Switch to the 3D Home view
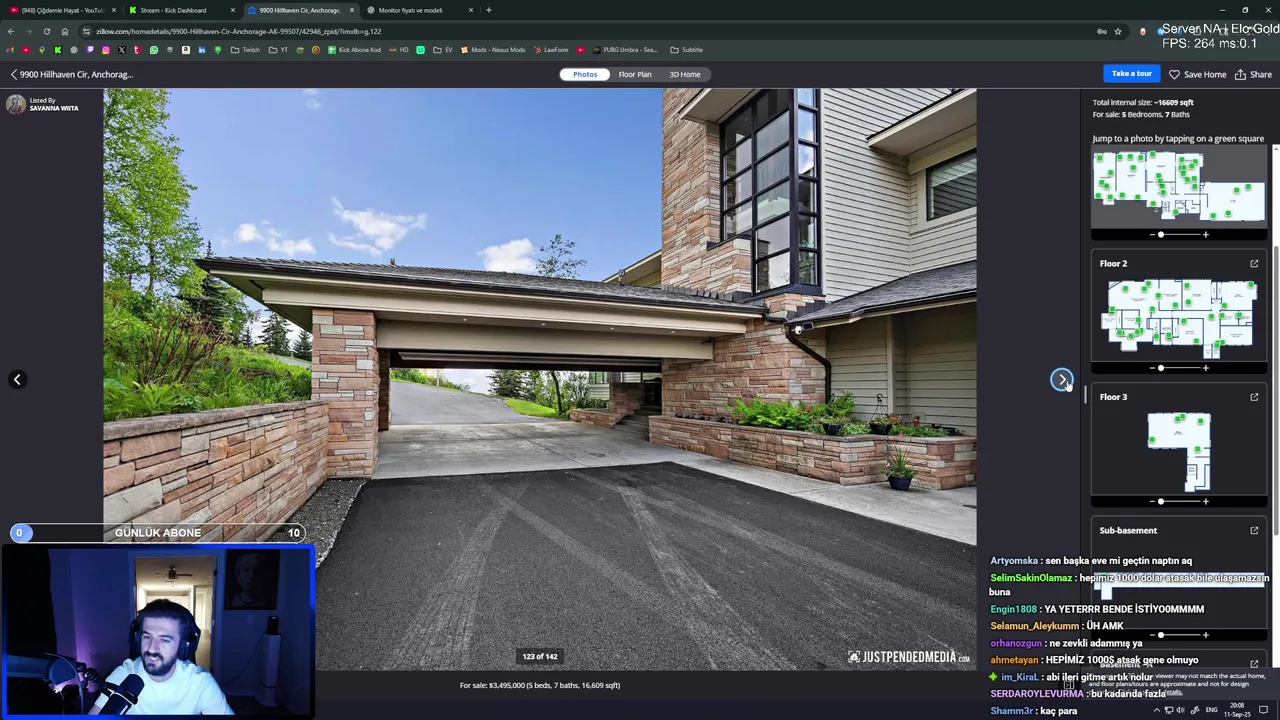Viewport: 1280px width, 720px height. (685, 74)
